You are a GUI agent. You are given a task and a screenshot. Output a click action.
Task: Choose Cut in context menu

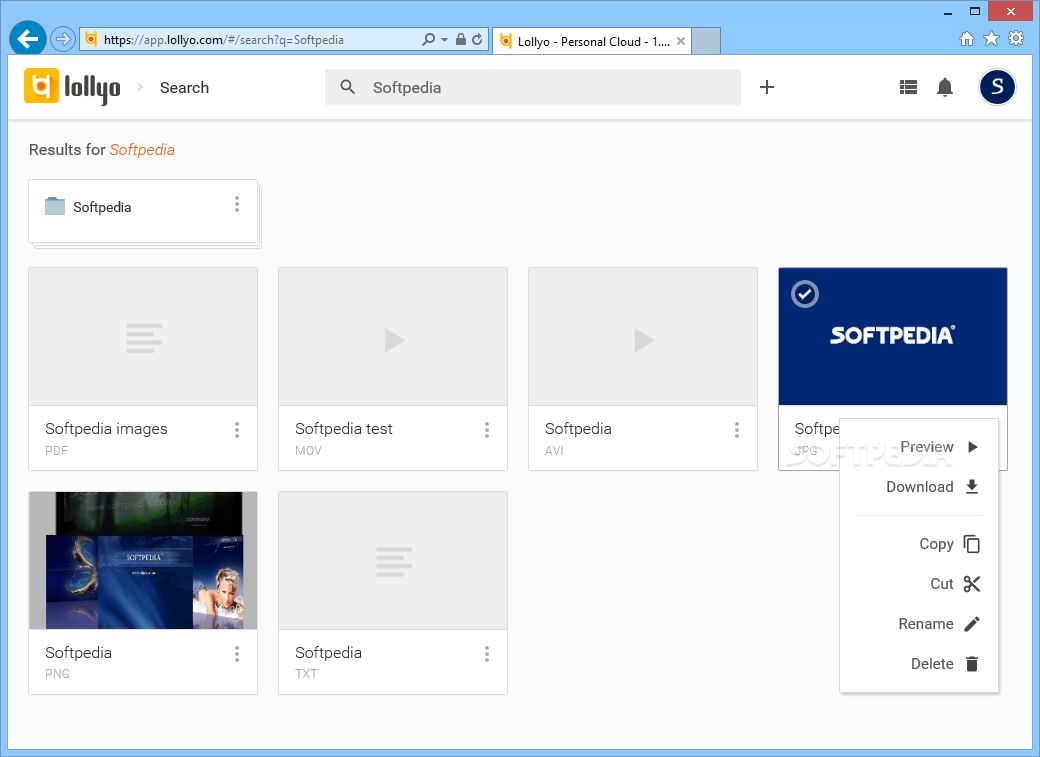(919, 584)
